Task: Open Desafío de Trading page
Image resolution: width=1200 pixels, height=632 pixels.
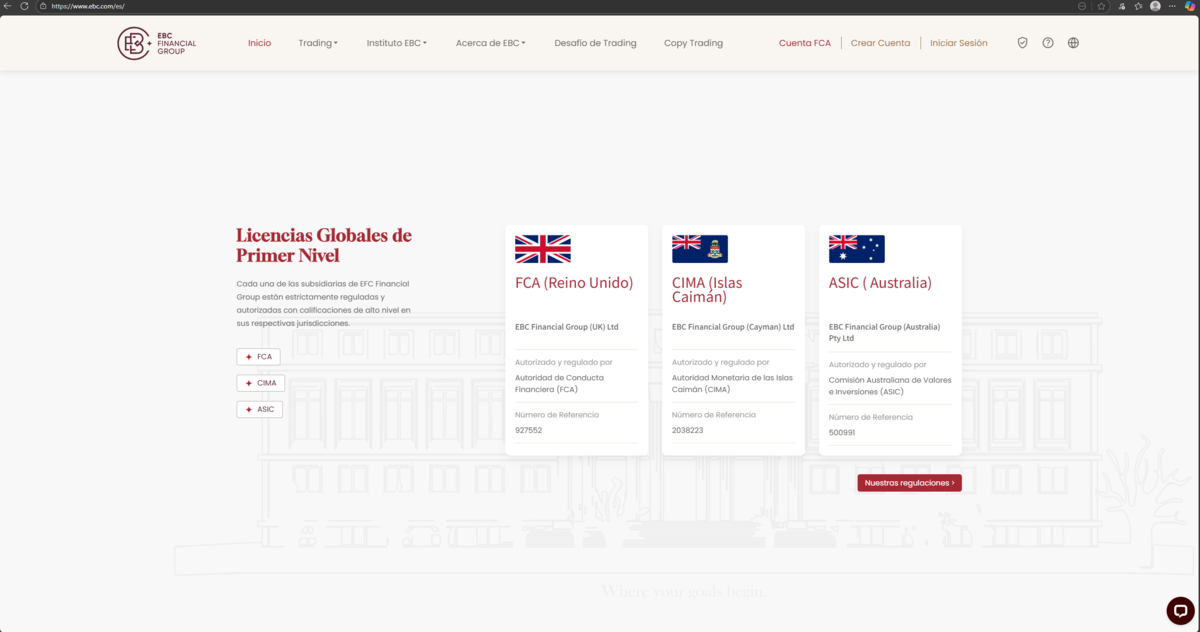Action: (595, 43)
